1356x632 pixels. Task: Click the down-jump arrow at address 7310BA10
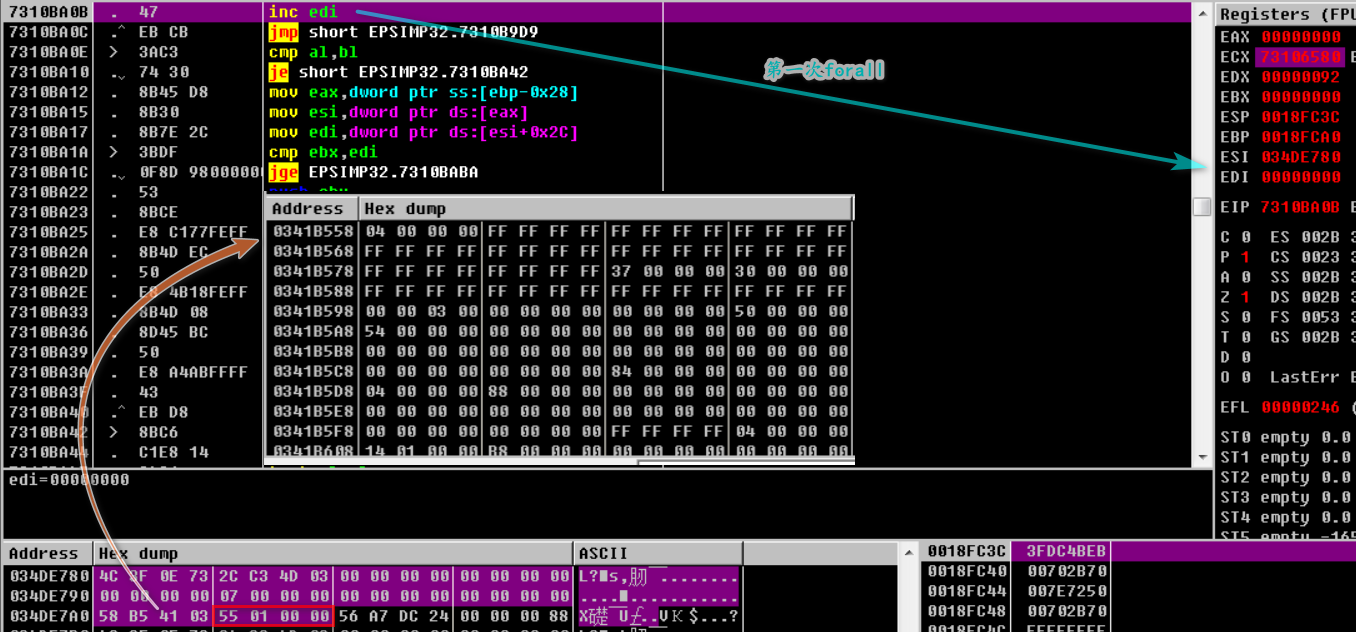tap(120, 72)
